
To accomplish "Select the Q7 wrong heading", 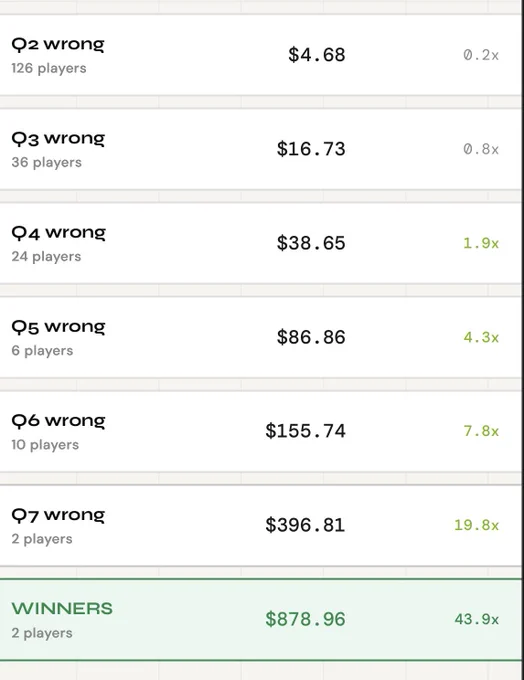I will pyautogui.click(x=58, y=515).
